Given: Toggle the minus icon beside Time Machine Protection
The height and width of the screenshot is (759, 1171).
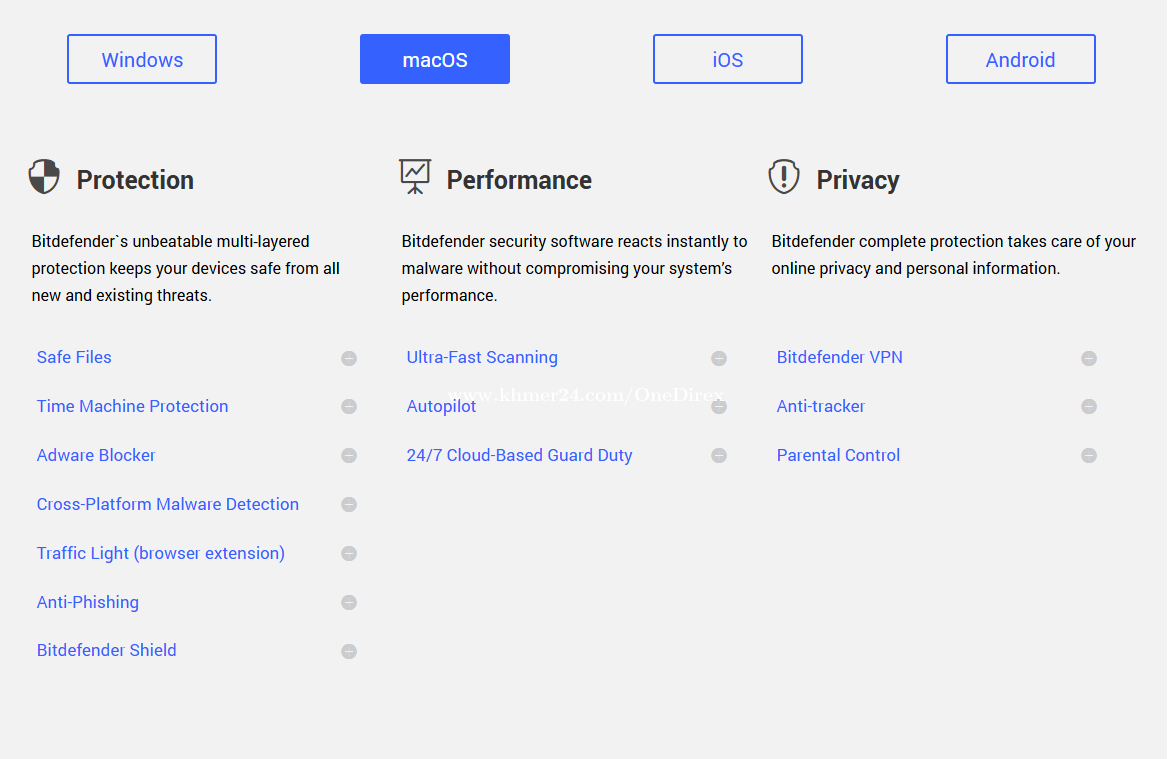Looking at the screenshot, I should click(x=349, y=406).
